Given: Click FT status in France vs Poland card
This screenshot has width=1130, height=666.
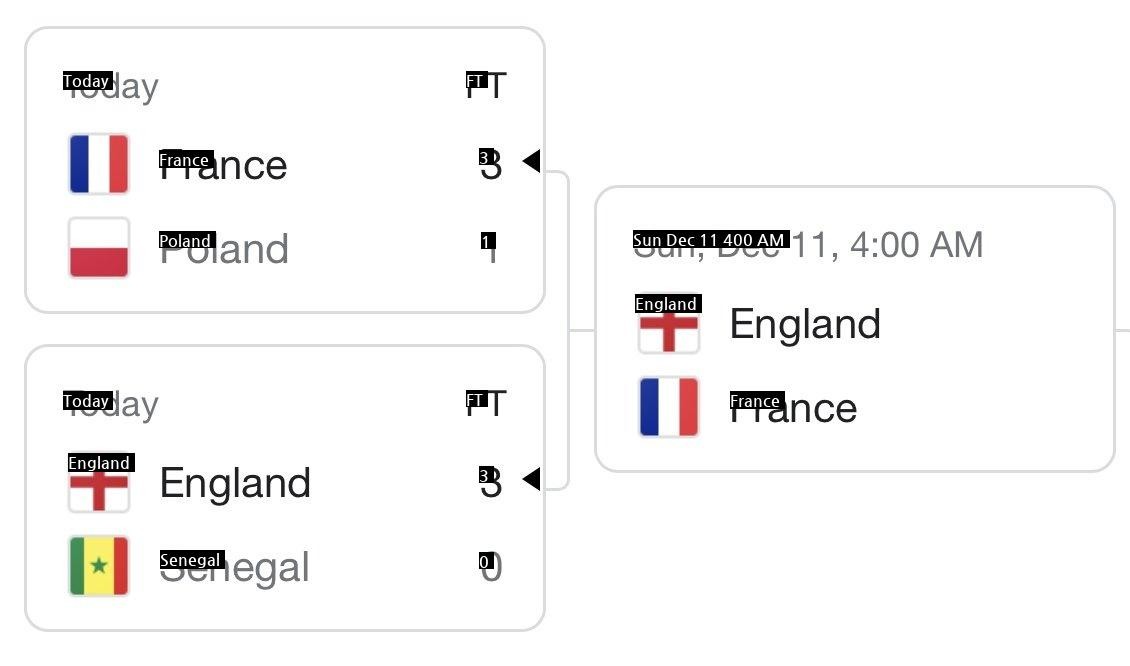Looking at the screenshot, I should 487,86.
